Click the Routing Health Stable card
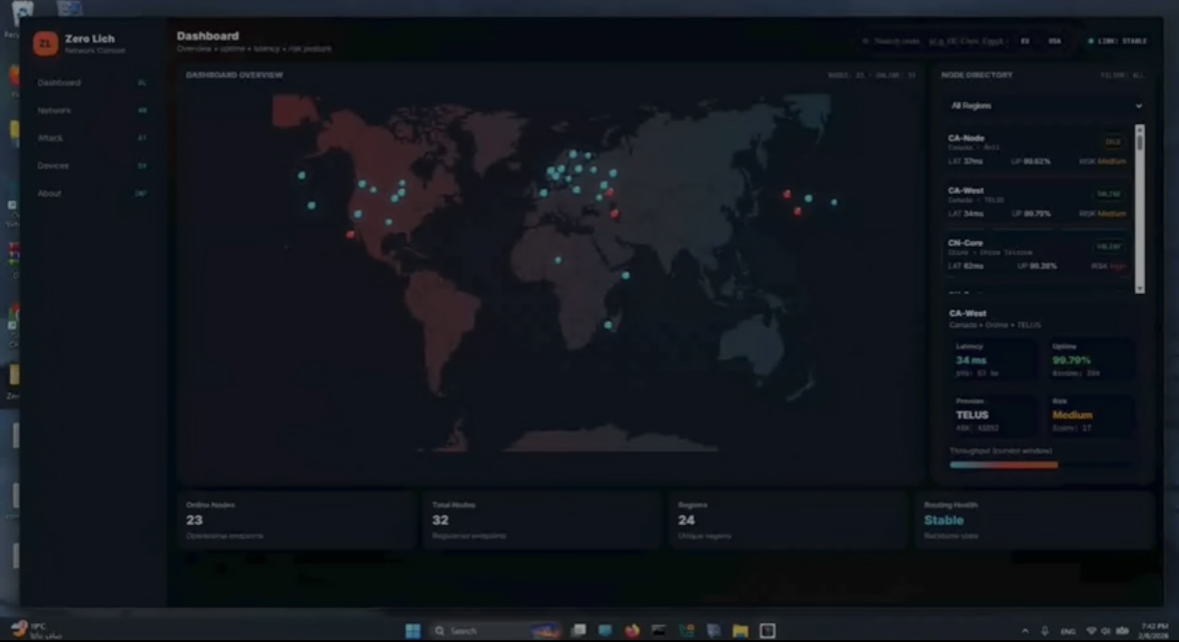Image resolution: width=1179 pixels, height=642 pixels. click(x=1034, y=520)
